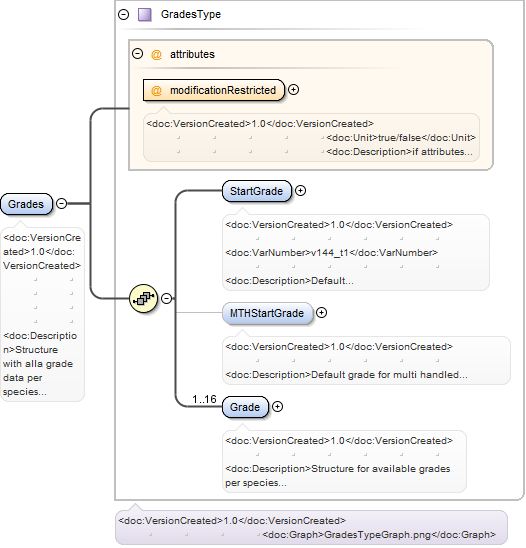Click the orange @ icon beside attributes
The width and height of the screenshot is (526, 548).
[156, 55]
